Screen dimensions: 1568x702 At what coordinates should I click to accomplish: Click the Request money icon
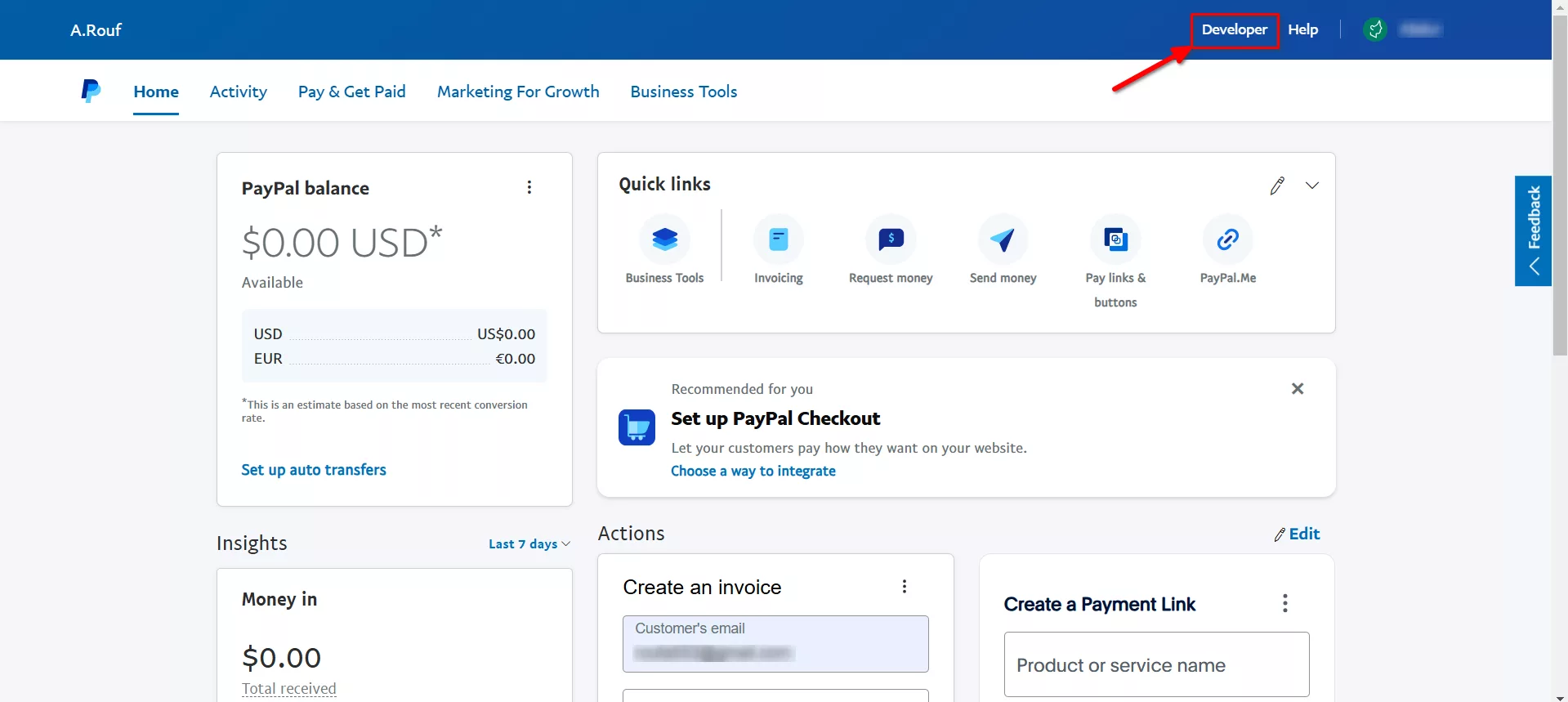[891, 239]
